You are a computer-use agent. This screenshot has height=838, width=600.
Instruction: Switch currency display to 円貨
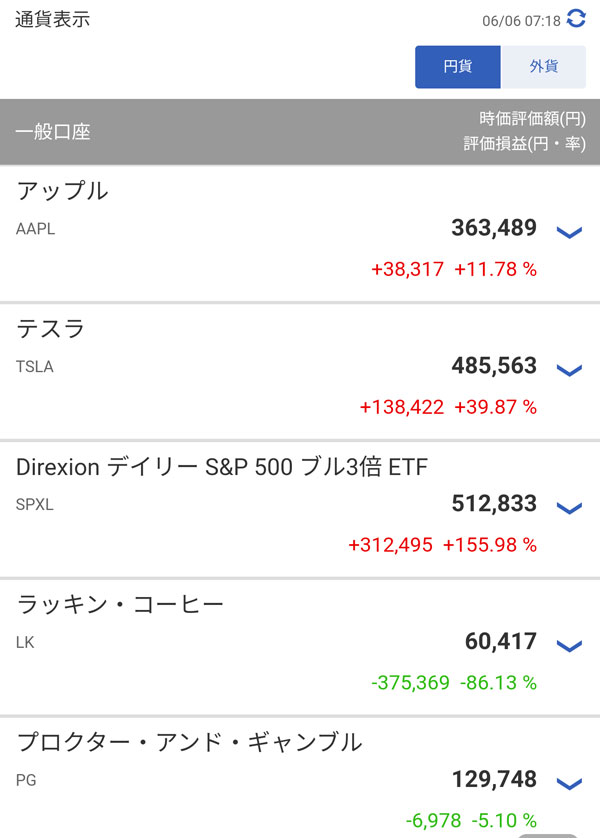[457, 67]
